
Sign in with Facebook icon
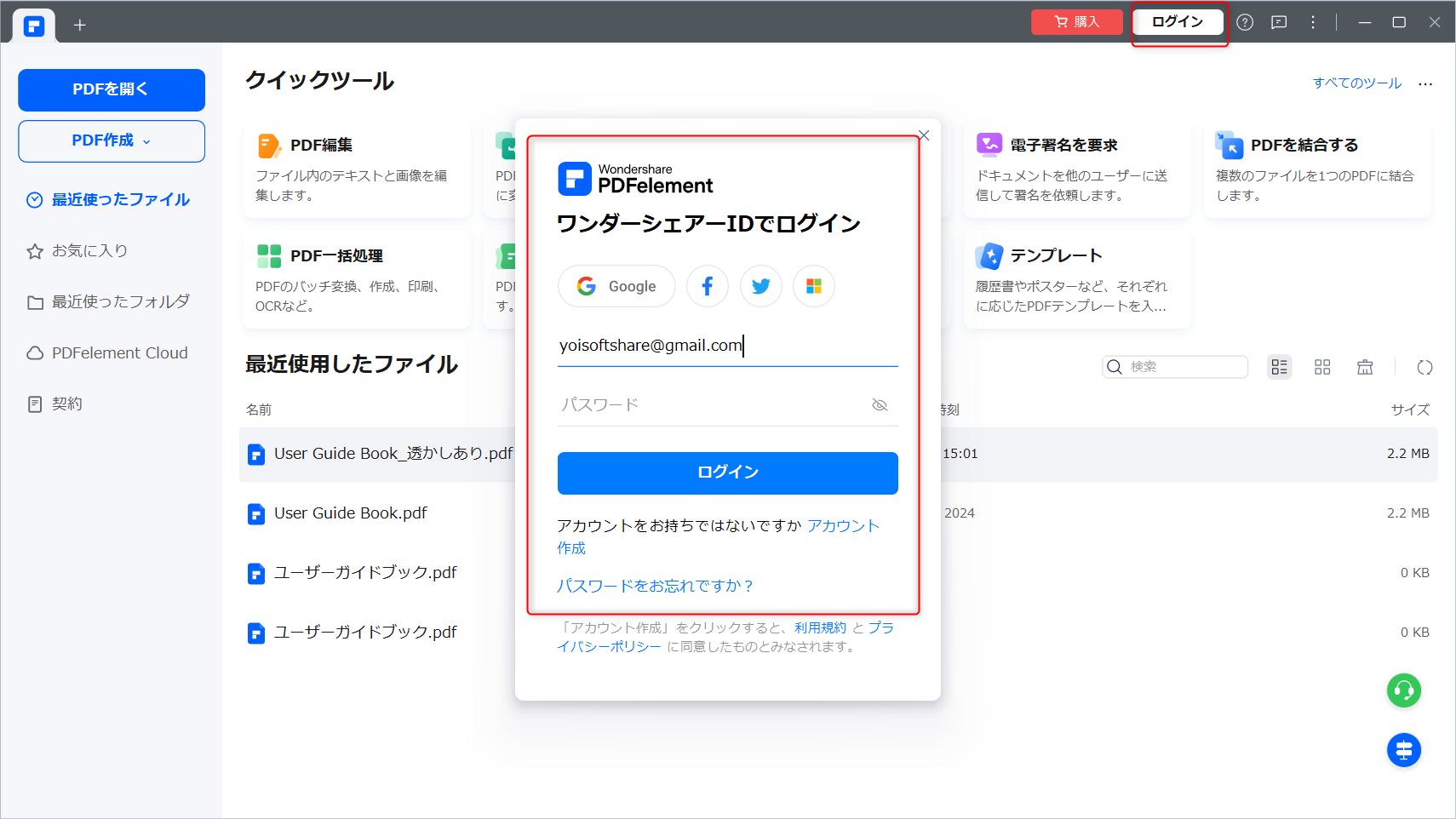[x=708, y=286]
